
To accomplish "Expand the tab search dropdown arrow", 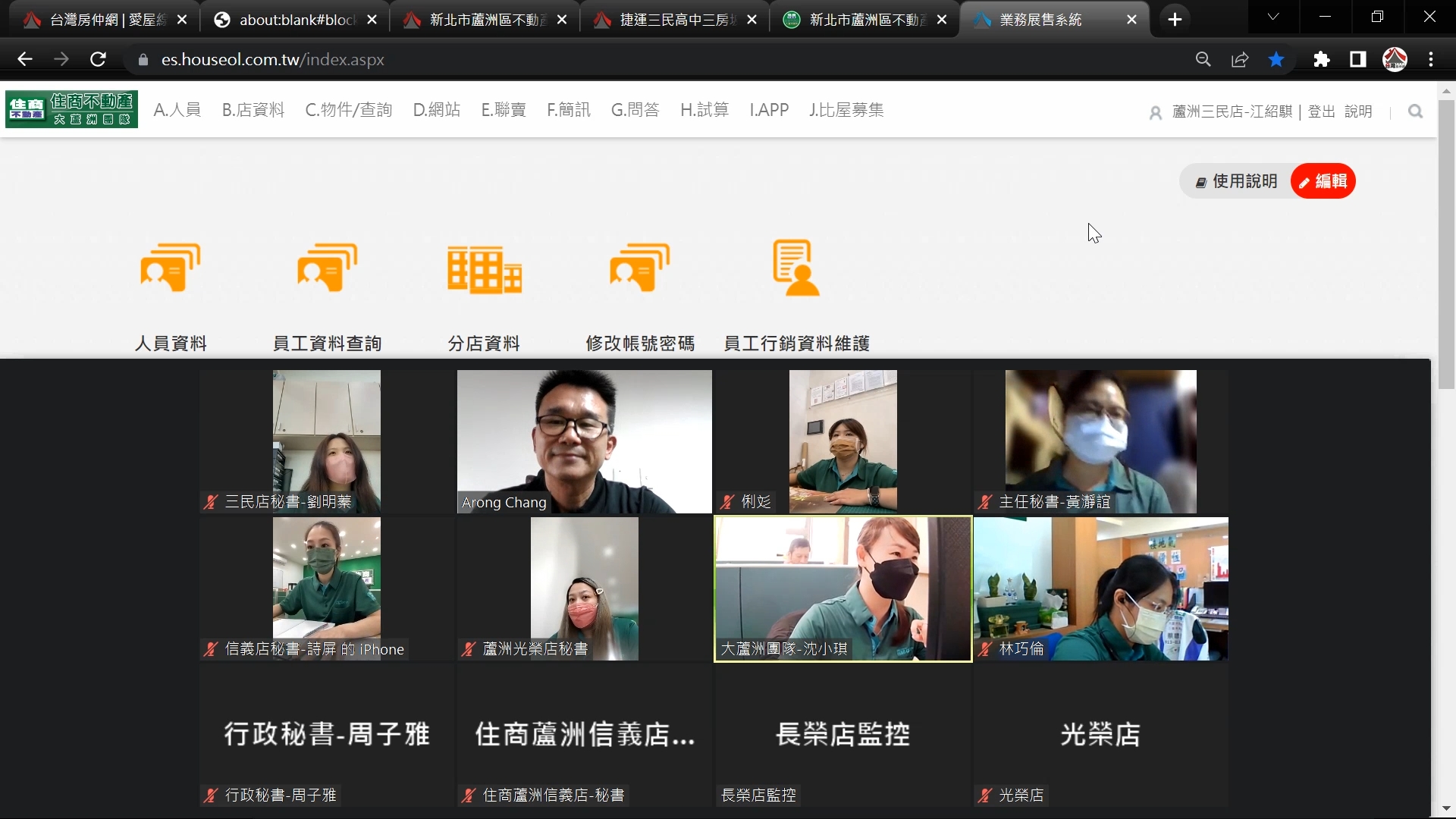I will click(1273, 17).
